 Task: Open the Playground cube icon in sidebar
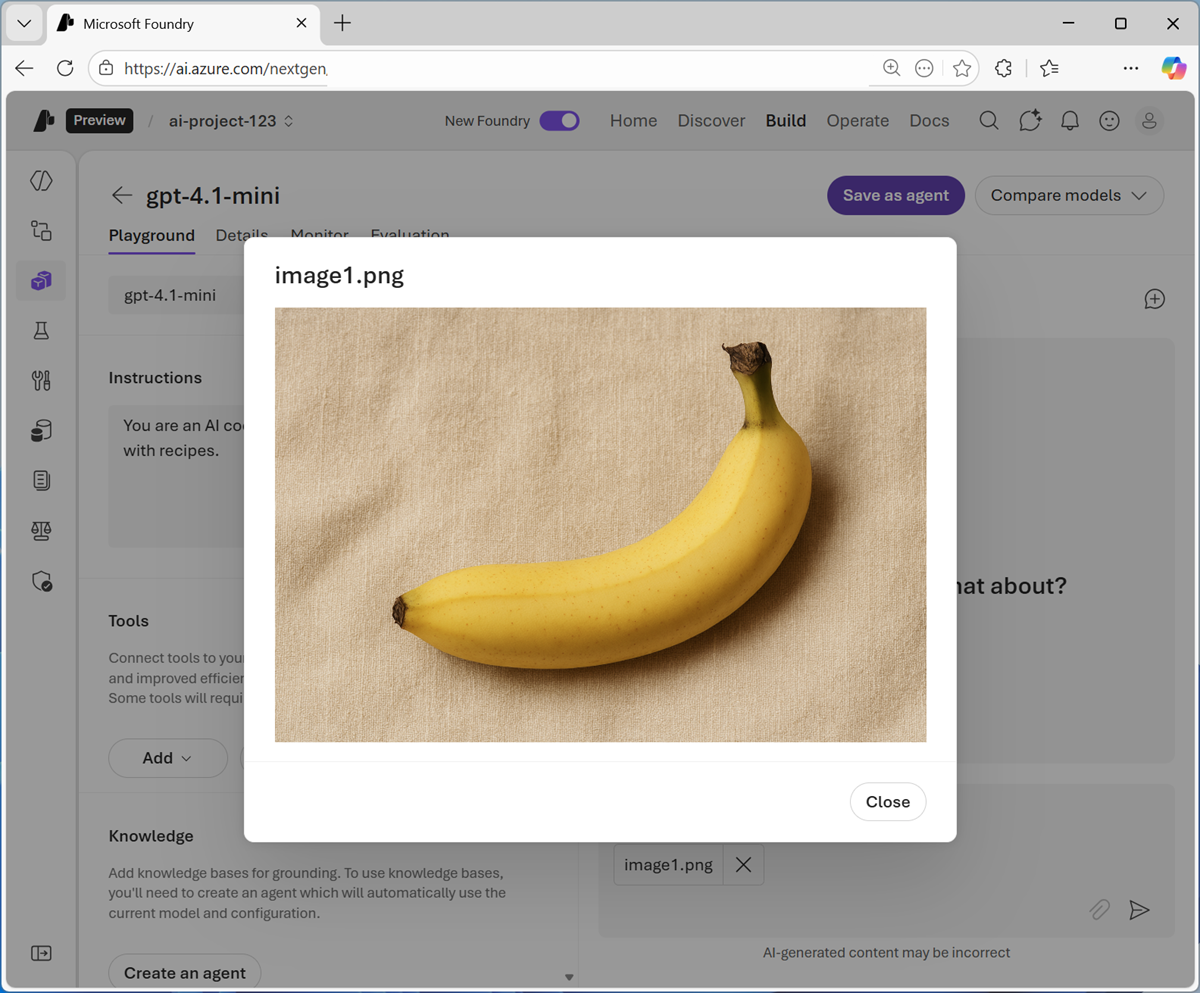[x=40, y=280]
